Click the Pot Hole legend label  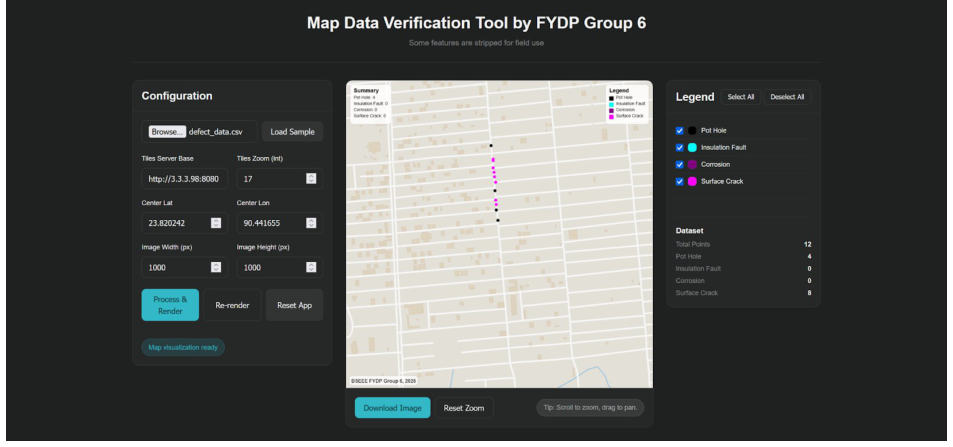tap(714, 131)
